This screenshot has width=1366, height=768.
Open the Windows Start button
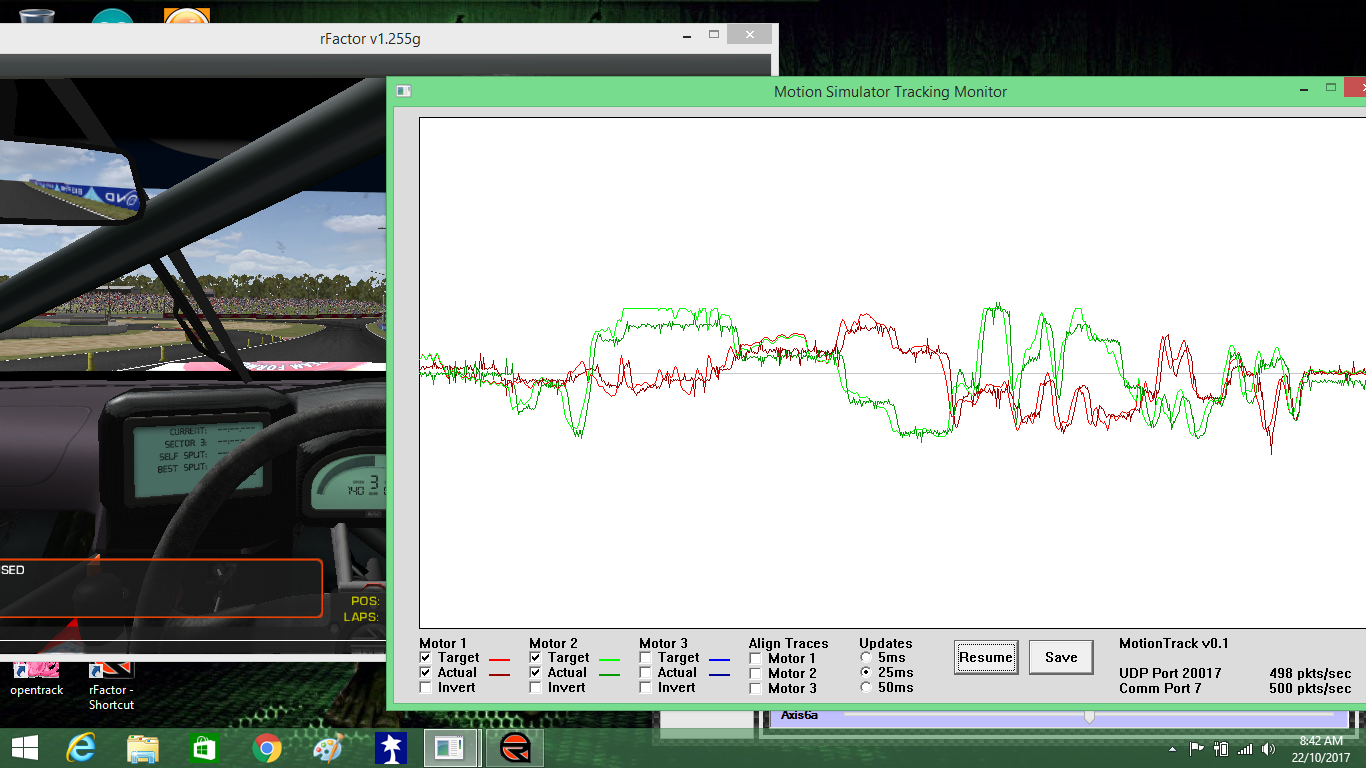point(25,748)
